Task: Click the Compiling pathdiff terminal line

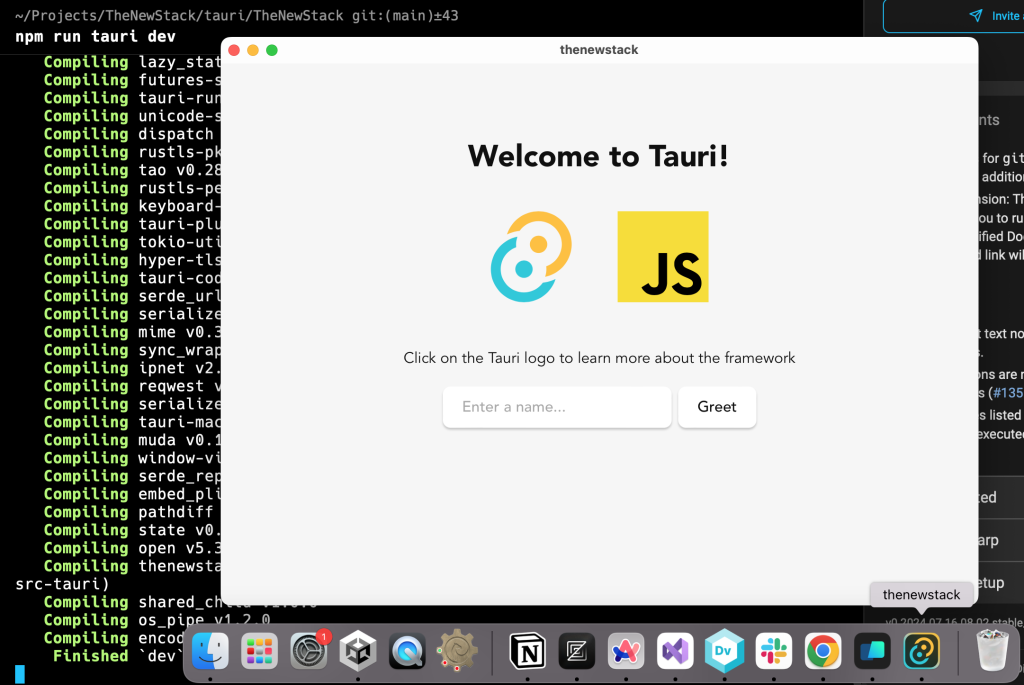Action: 129,512
